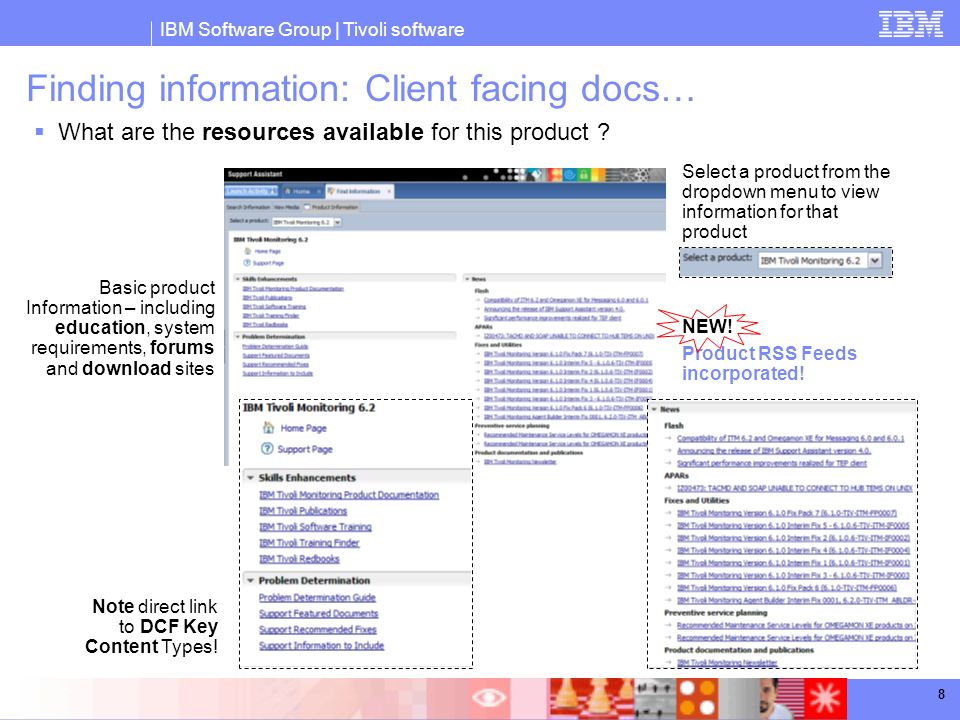
Task: Open enlarged Announcing IBM Support Assistant 4.0 link
Action: [774, 451]
